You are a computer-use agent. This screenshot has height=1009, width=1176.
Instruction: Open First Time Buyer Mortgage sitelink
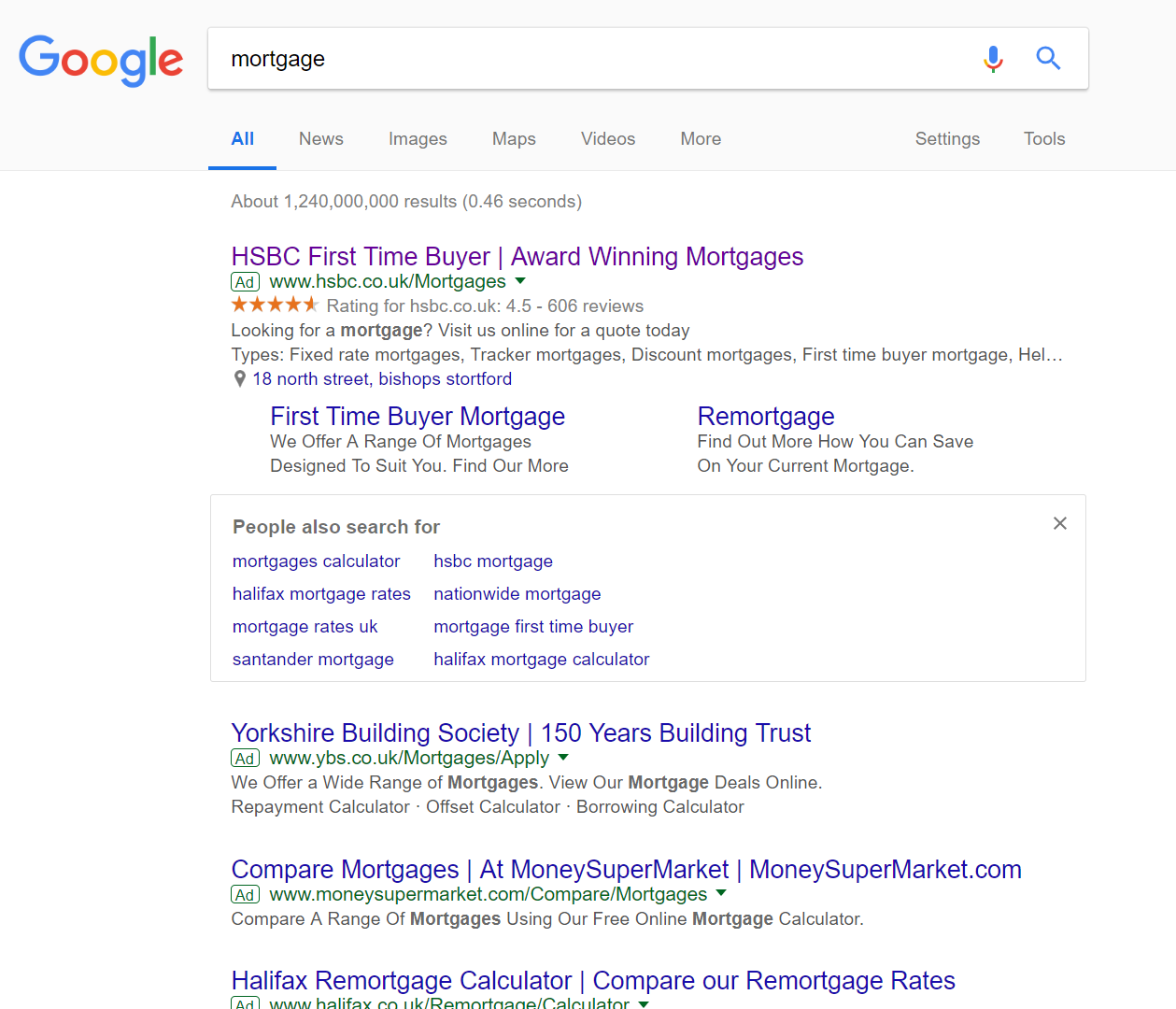(x=418, y=417)
